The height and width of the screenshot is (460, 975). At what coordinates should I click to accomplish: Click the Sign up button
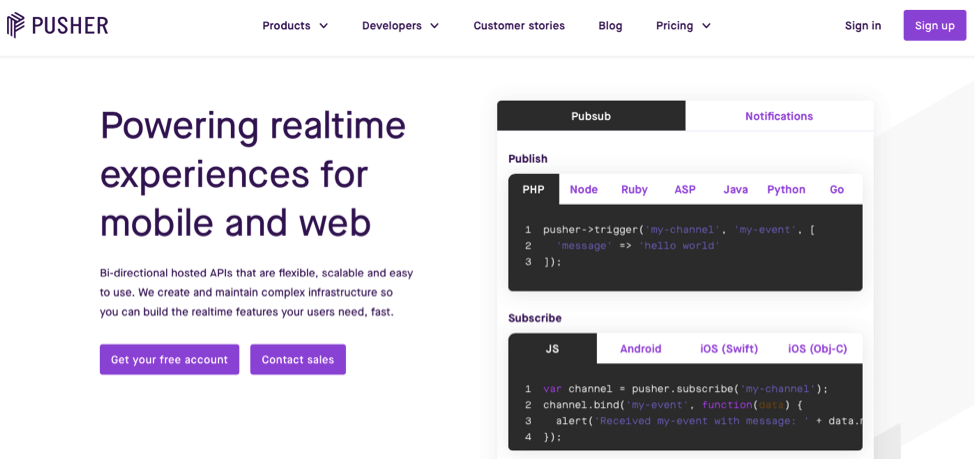tap(935, 25)
